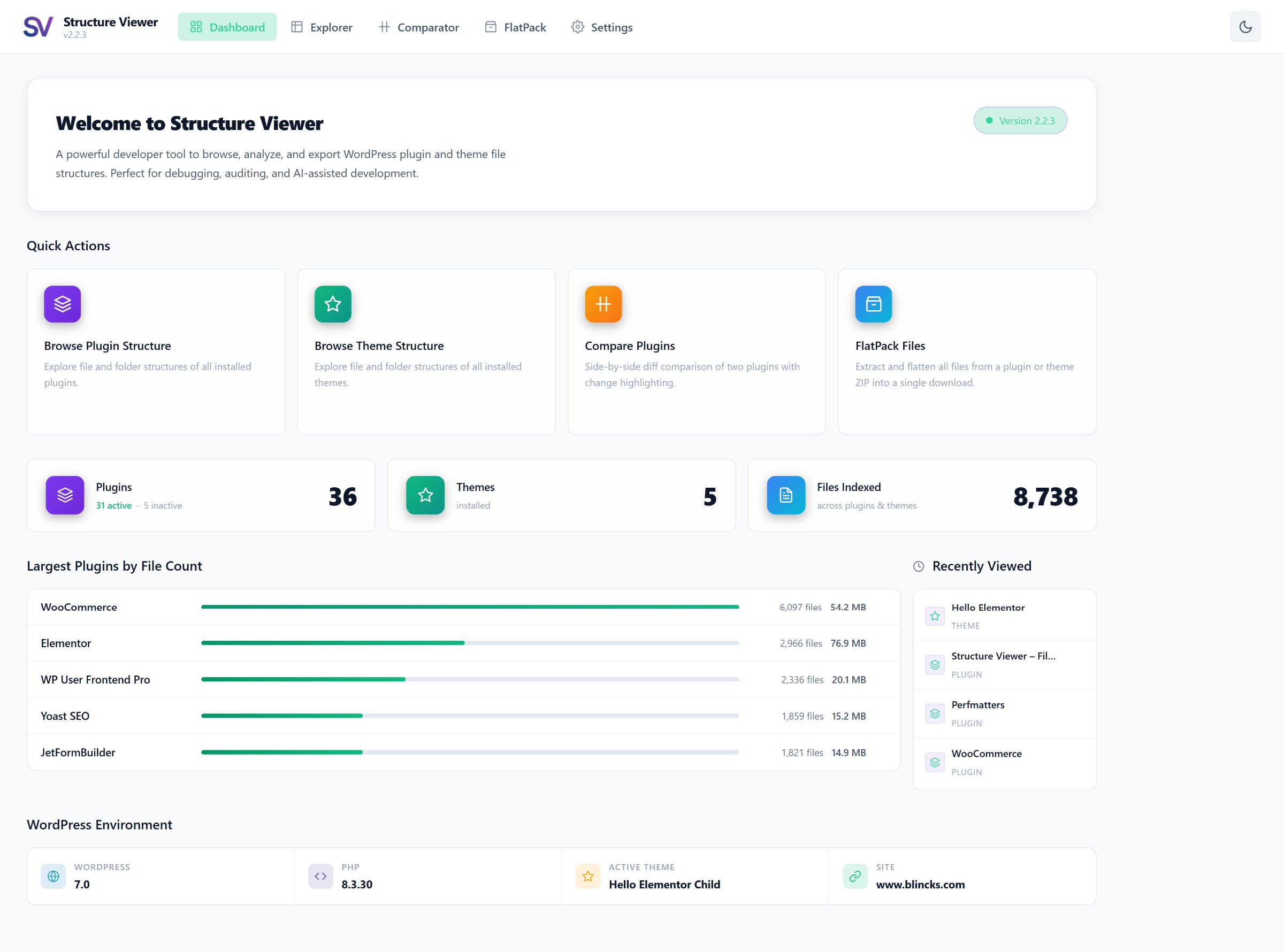Toggle dark mode with moon icon
1284x952 pixels.
coord(1245,27)
